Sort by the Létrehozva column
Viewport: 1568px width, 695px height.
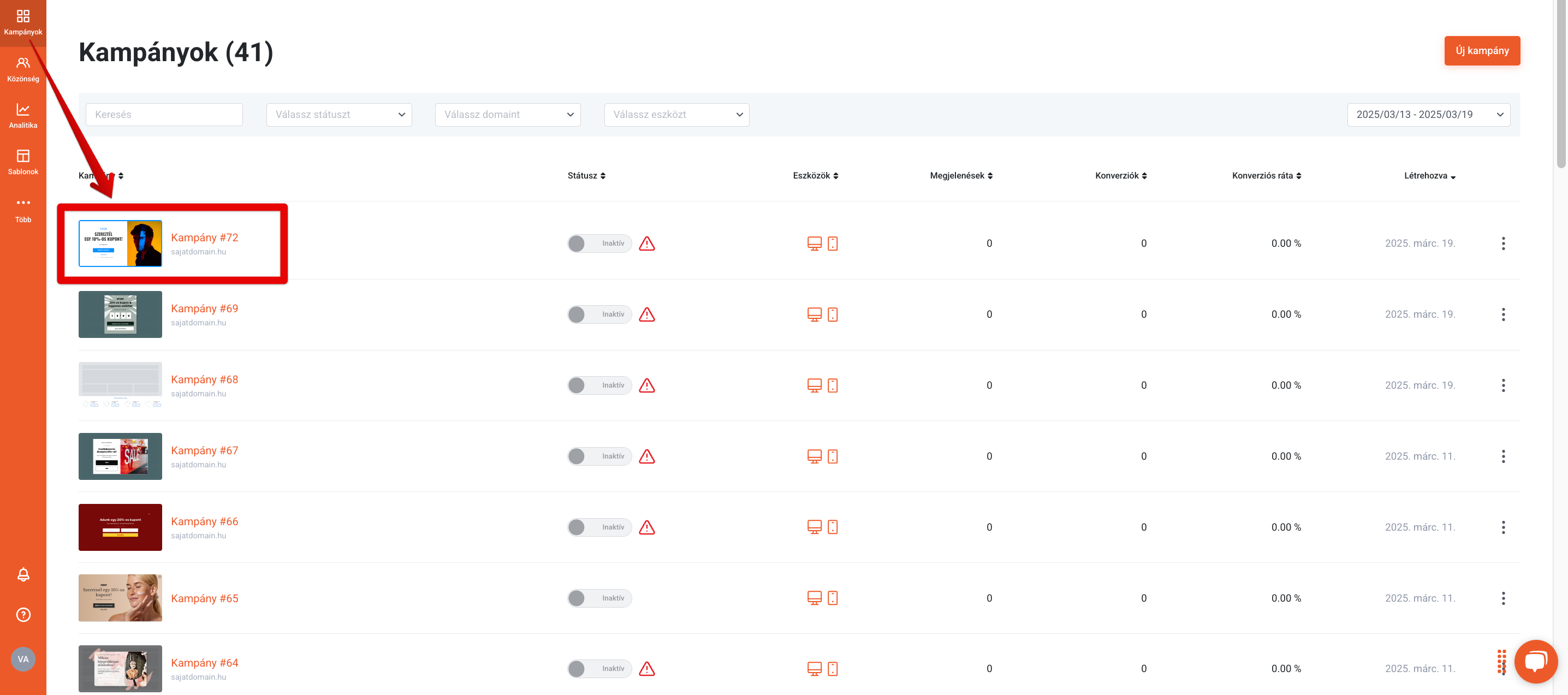[1430, 176]
